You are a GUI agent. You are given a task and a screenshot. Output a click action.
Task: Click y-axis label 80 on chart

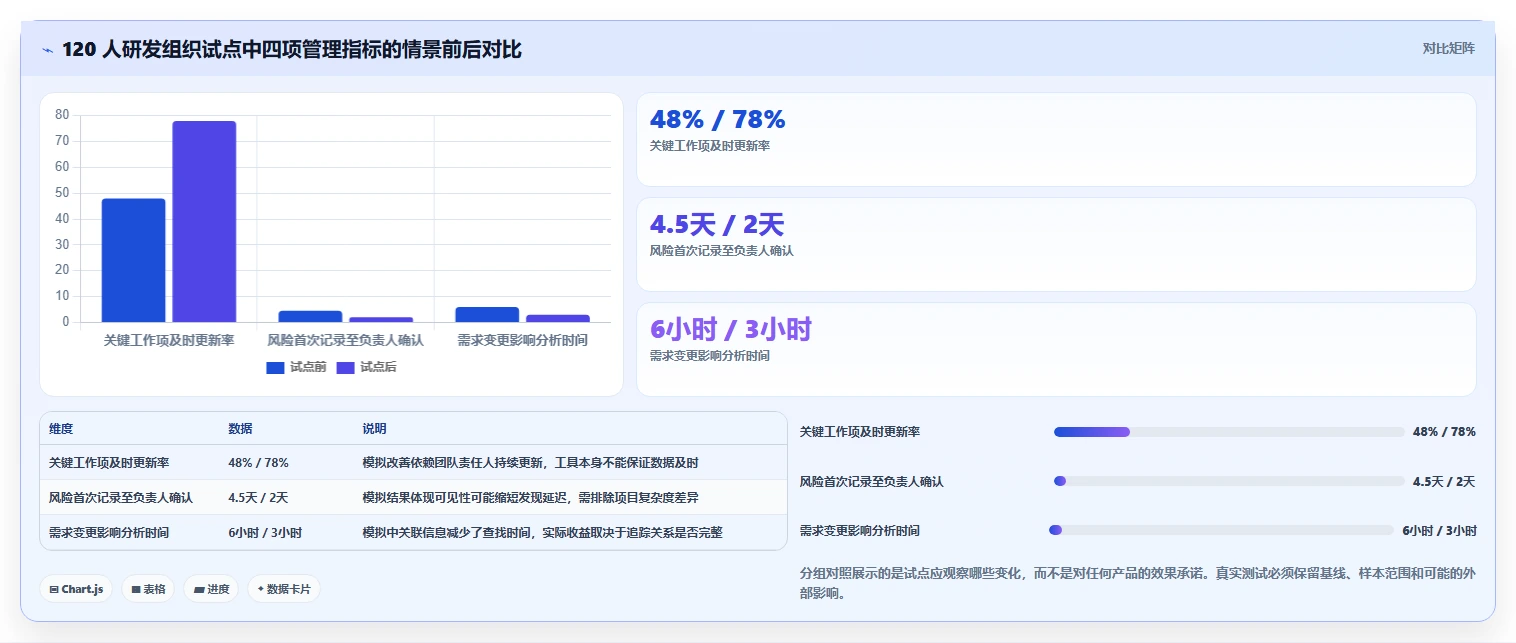[62, 115]
